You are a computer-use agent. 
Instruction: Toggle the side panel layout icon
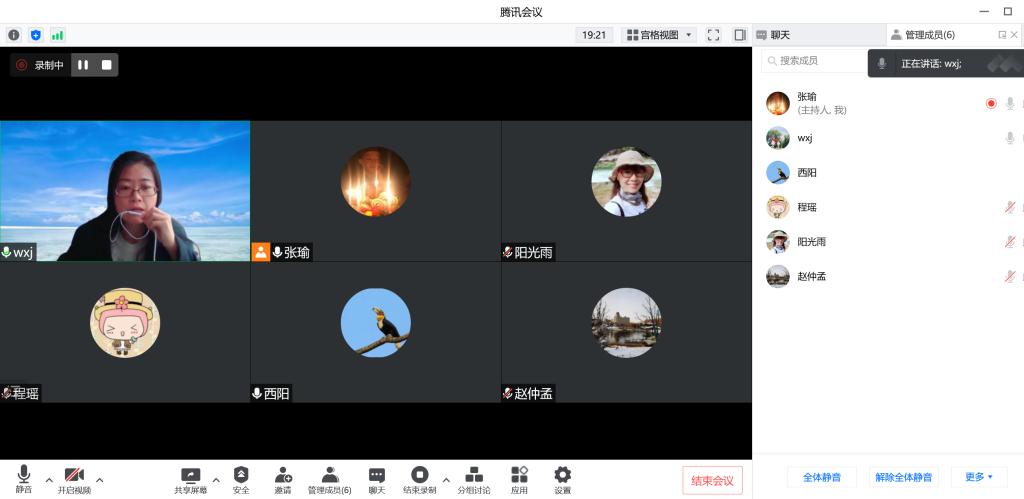click(x=739, y=35)
